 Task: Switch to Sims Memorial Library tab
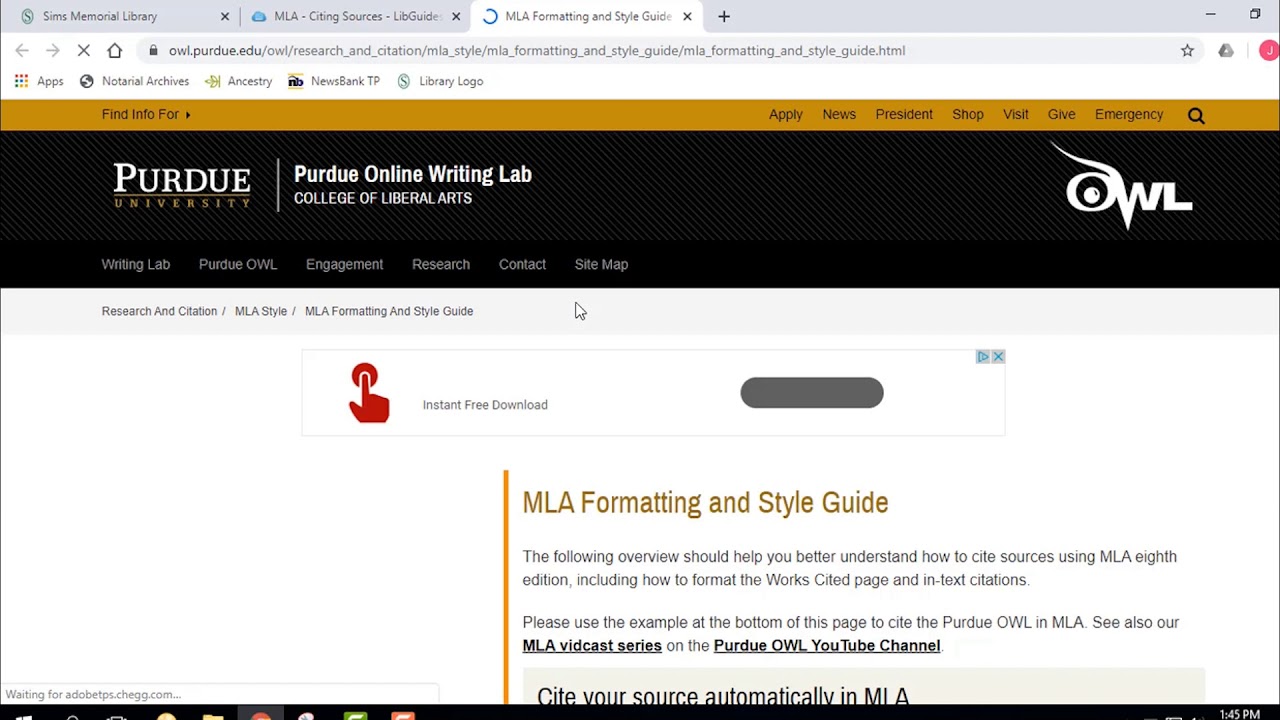pyautogui.click(x=124, y=16)
